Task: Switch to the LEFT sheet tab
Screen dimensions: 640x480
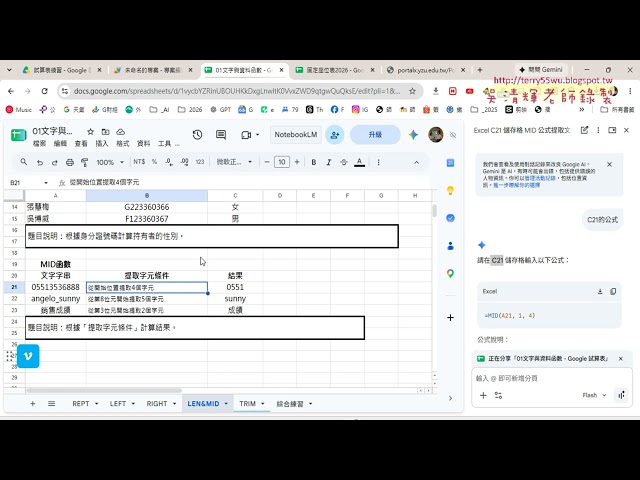Action: click(x=118, y=404)
